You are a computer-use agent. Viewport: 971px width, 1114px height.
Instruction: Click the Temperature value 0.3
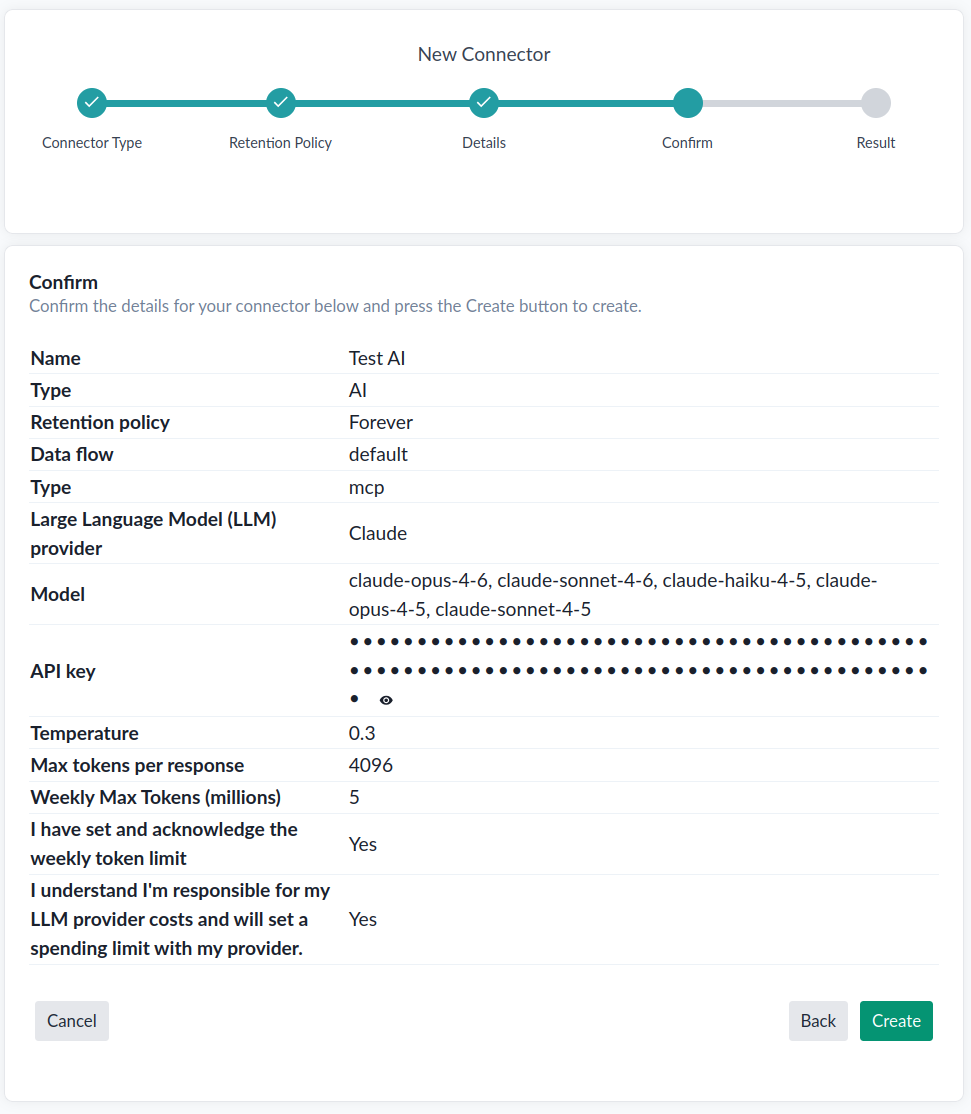(x=362, y=733)
